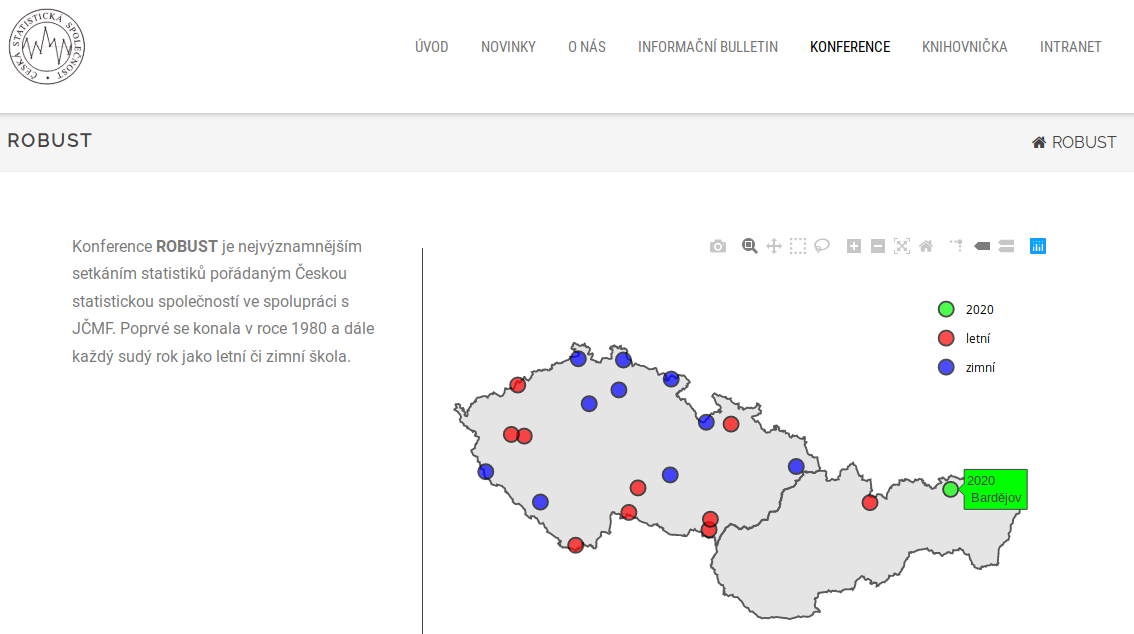The height and width of the screenshot is (634, 1134).
Task: Open the NOVINKY menu item
Action: pos(508,47)
